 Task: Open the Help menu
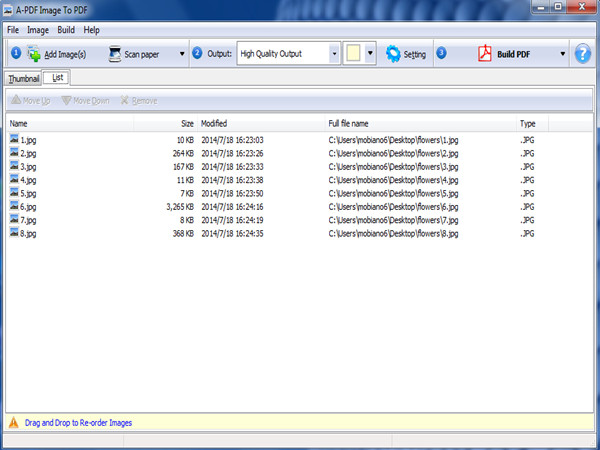pyautogui.click(x=91, y=30)
